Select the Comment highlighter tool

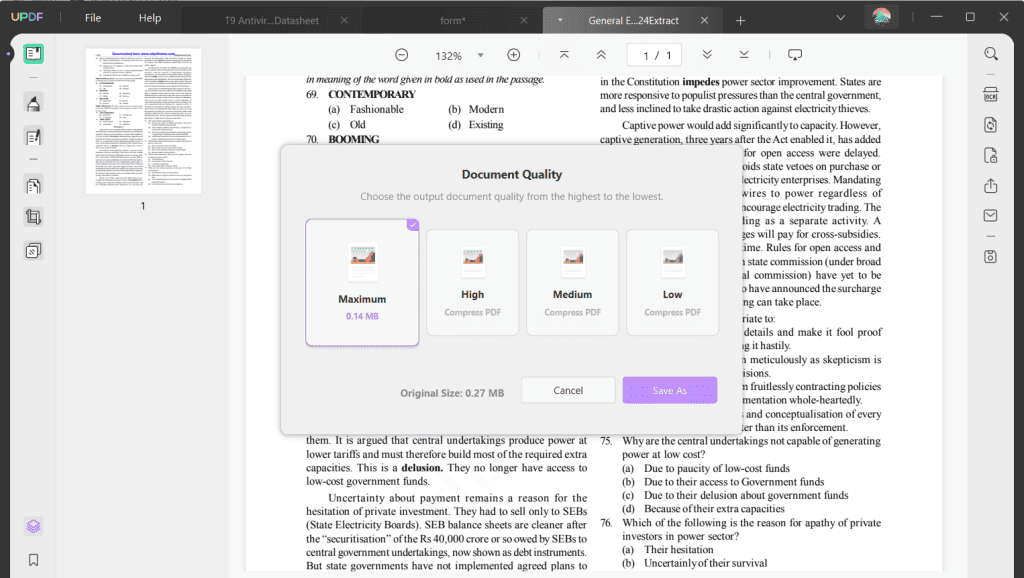(x=33, y=103)
